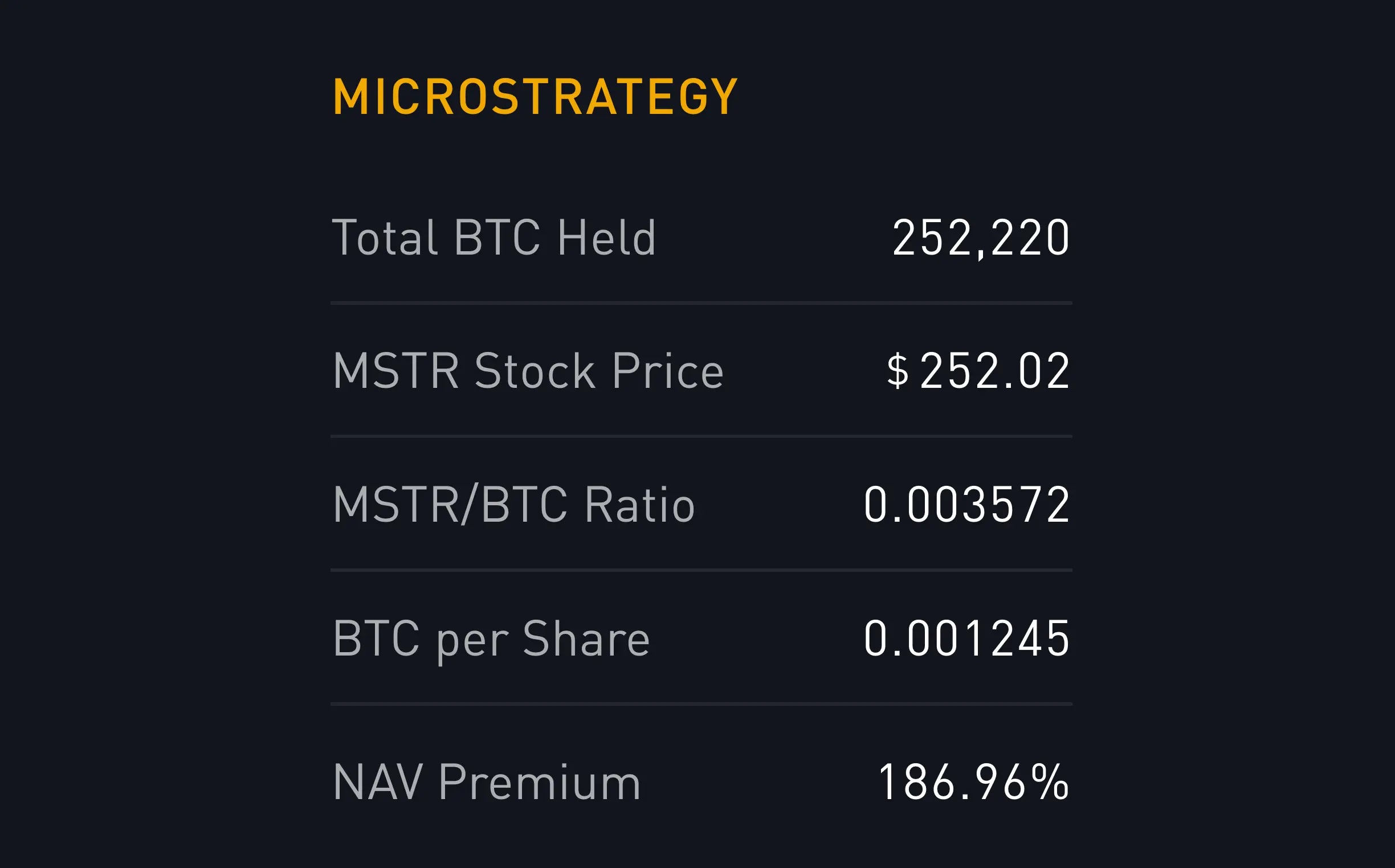This screenshot has width=1395, height=868.
Task: Click the 252,220 BTC held value
Action: click(x=981, y=238)
